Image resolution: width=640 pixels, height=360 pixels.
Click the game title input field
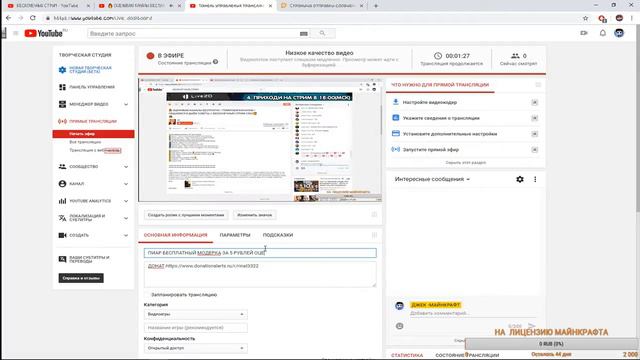[196, 328]
